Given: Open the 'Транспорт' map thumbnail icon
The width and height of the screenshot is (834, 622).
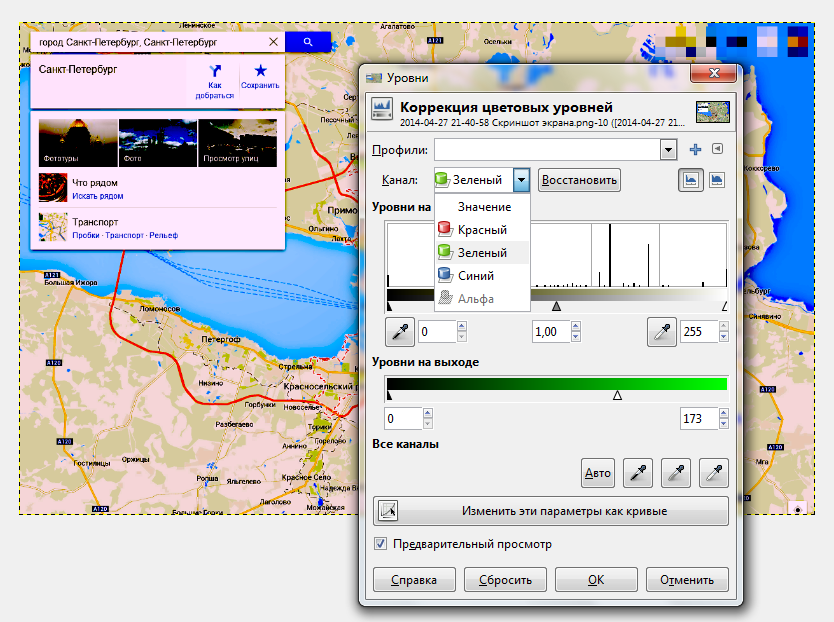Looking at the screenshot, I should pos(53,227).
